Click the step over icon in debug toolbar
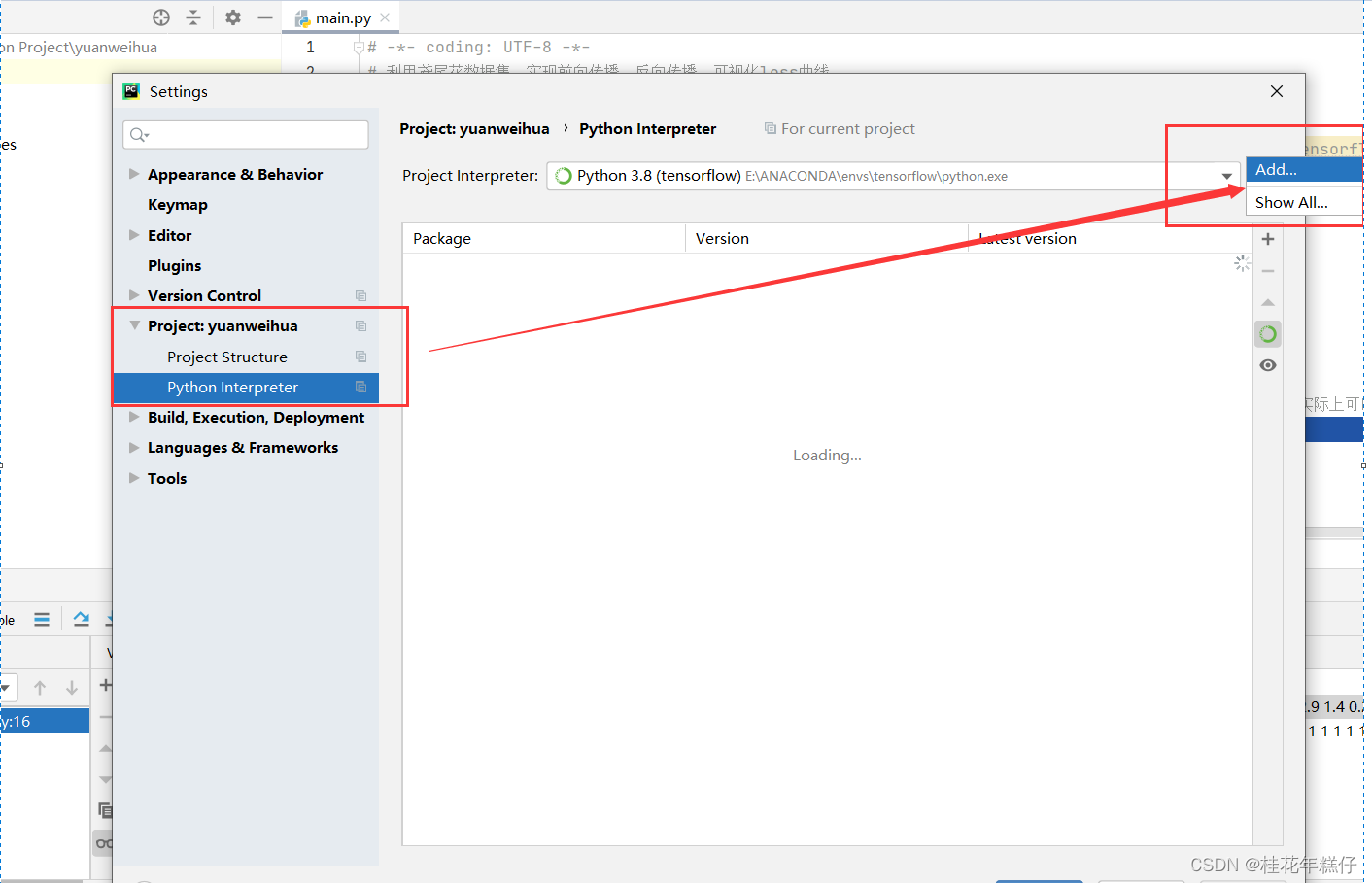The height and width of the screenshot is (883, 1372). pos(82,619)
